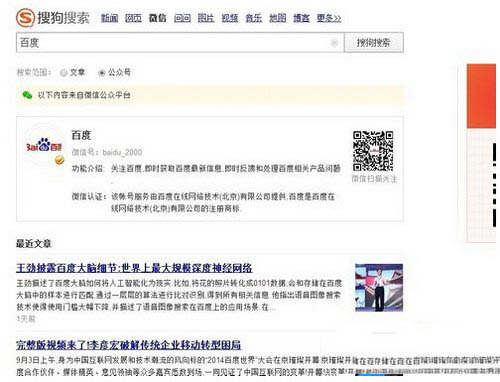The image size is (500, 382).
Task: Open article 王劲披露百度大脑细节
Action: (134, 268)
